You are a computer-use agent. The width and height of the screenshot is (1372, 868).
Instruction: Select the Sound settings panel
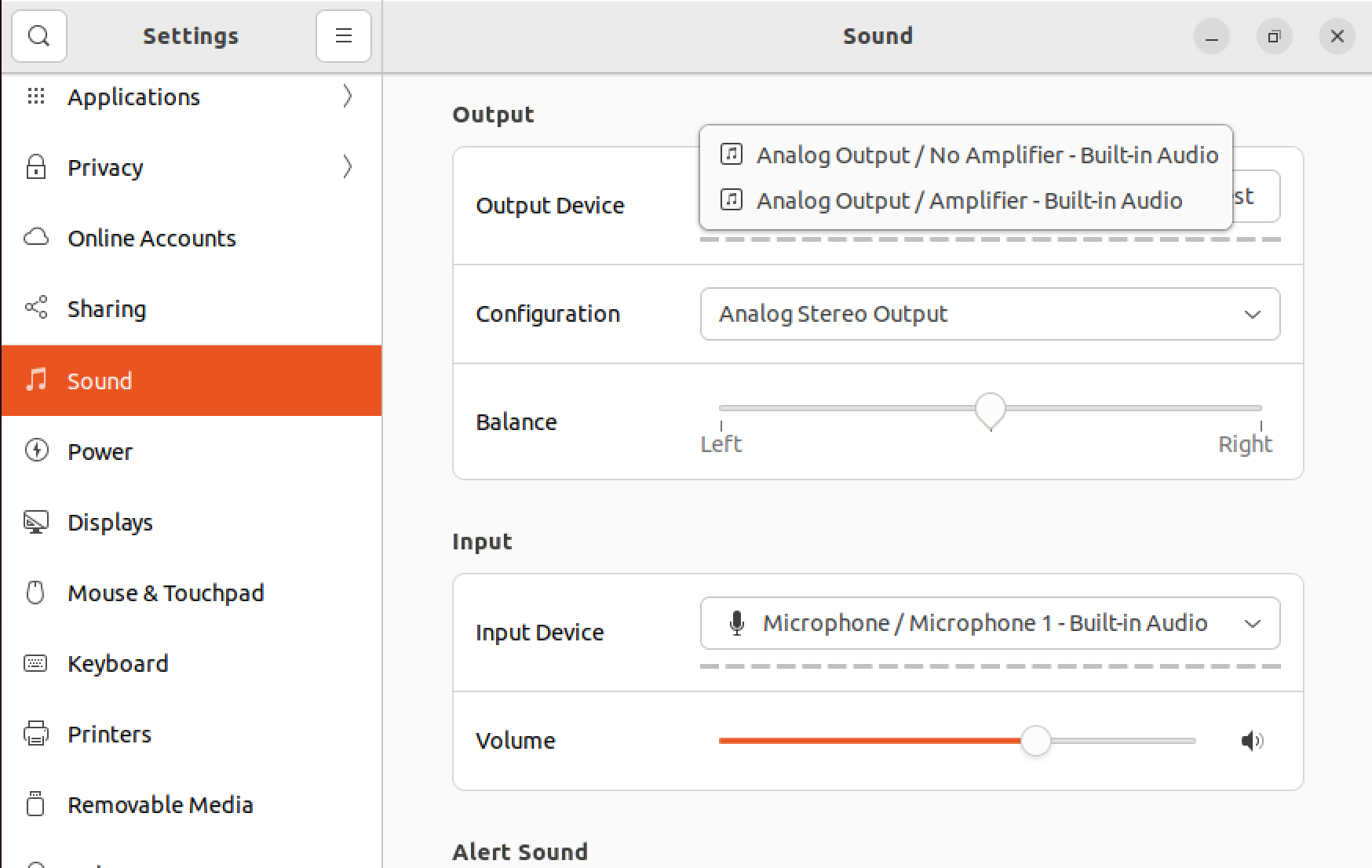(x=192, y=381)
